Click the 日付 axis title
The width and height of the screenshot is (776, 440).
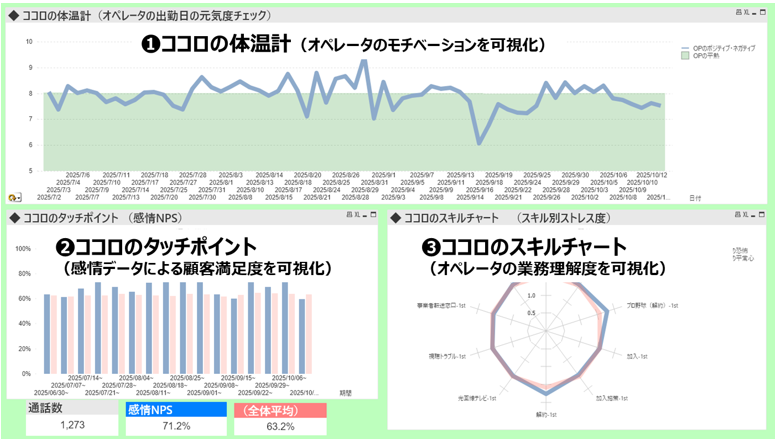[695, 198]
